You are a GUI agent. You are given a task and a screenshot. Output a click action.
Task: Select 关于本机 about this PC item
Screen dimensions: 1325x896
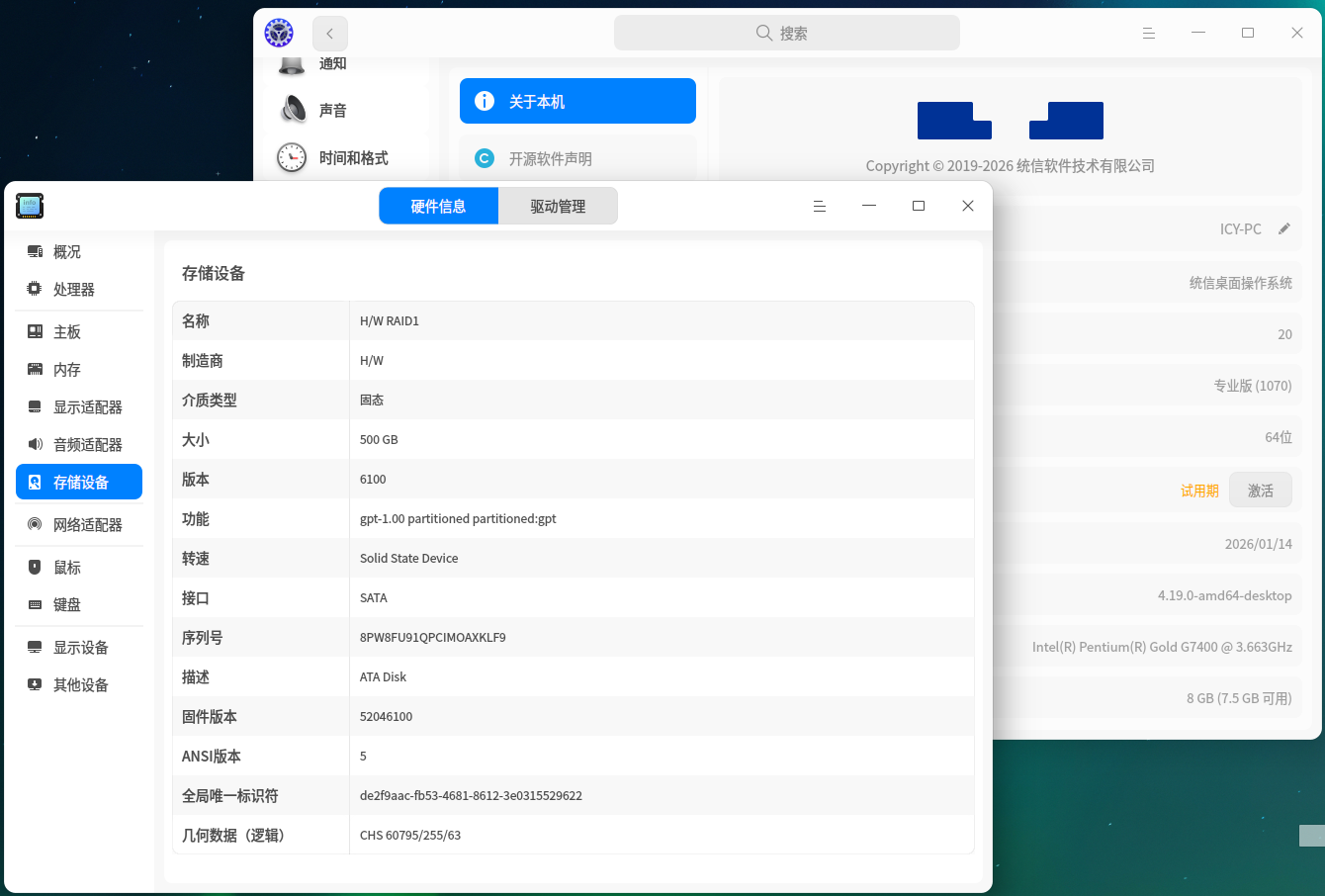[577, 101]
